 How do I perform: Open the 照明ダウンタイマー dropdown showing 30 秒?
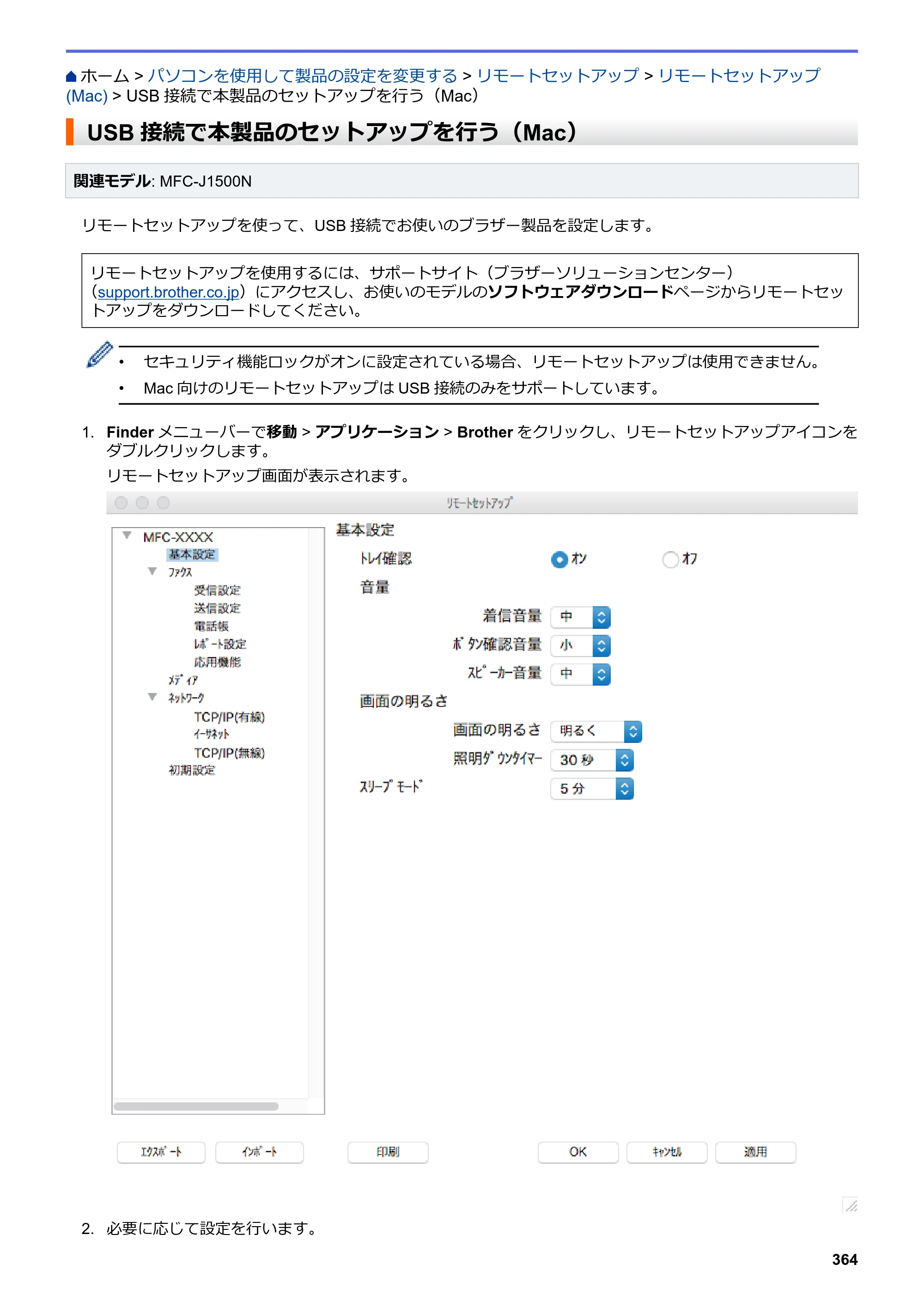(592, 760)
